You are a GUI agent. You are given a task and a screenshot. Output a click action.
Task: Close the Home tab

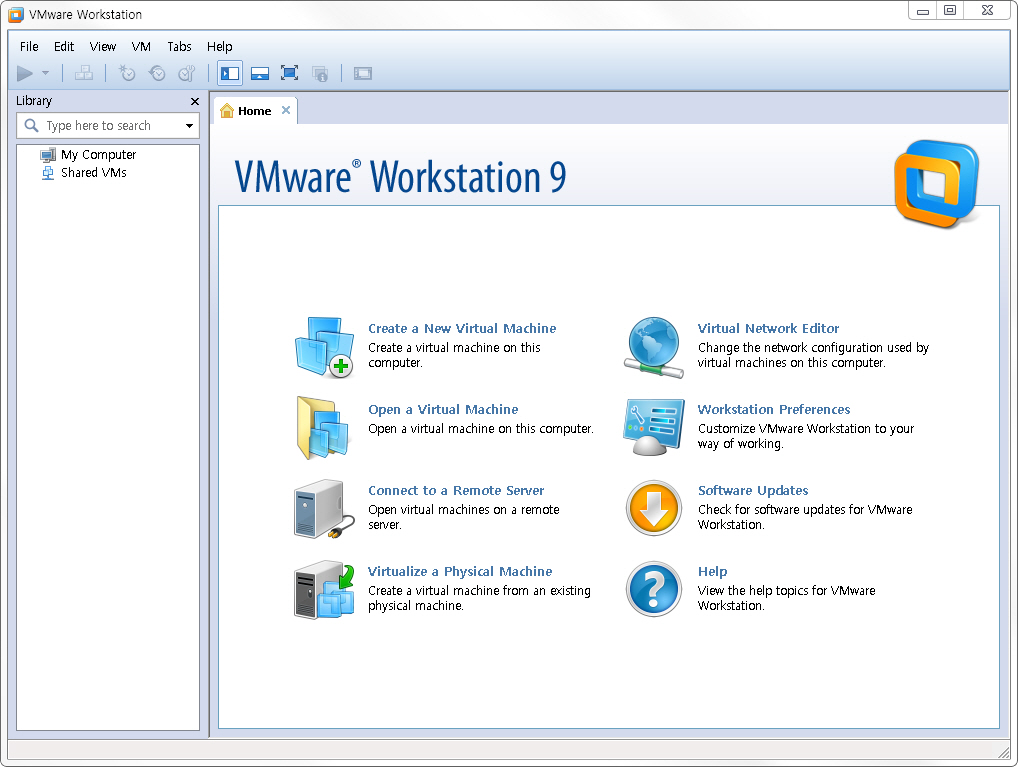point(286,110)
